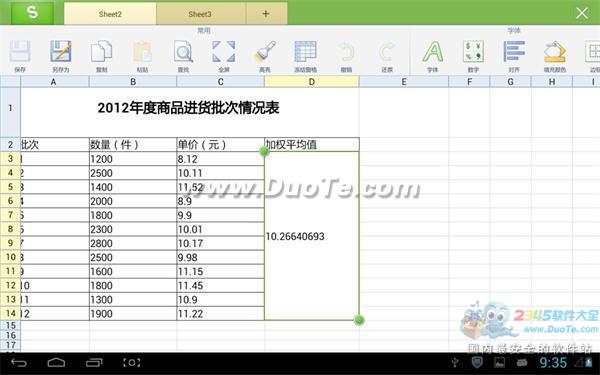The height and width of the screenshot is (375, 600).
Task: Select cell with quantity 2000
Action: tap(133, 201)
